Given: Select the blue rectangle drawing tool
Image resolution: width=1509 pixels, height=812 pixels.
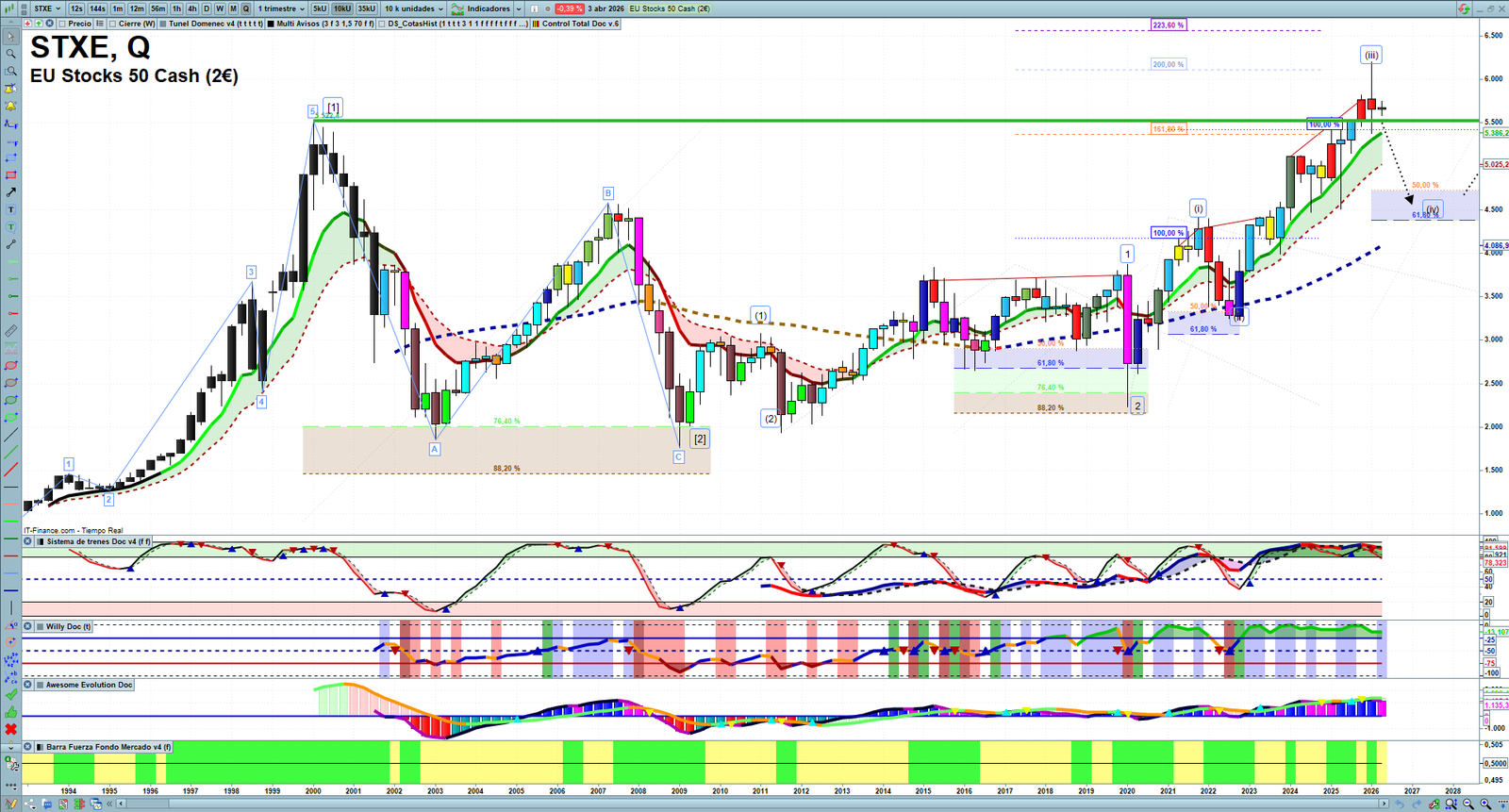Looking at the screenshot, I should 11,157.
